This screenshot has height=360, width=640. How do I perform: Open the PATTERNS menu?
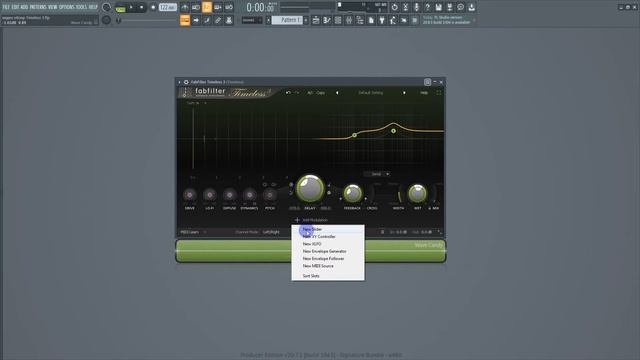click(x=38, y=7)
